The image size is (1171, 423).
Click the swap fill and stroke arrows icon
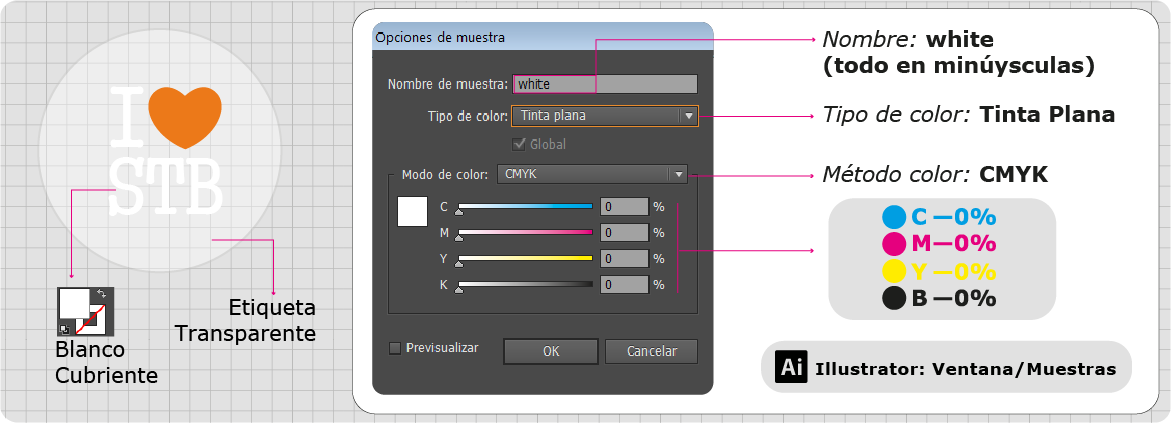pos(102,294)
